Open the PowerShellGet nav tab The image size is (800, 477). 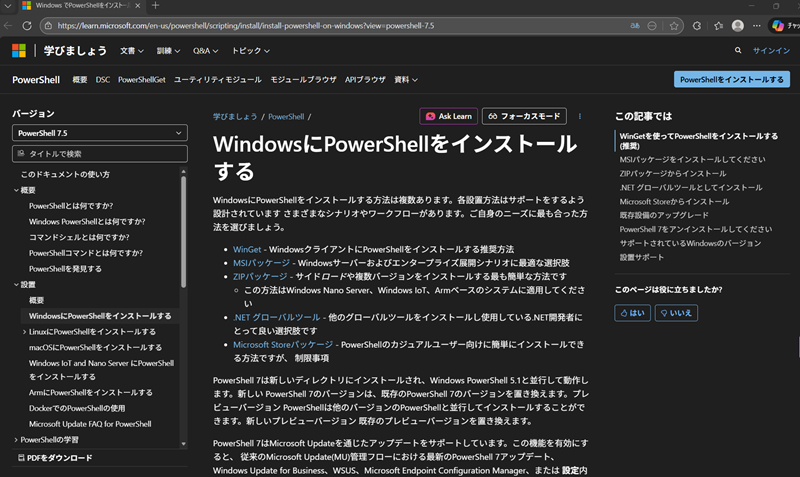141,79
